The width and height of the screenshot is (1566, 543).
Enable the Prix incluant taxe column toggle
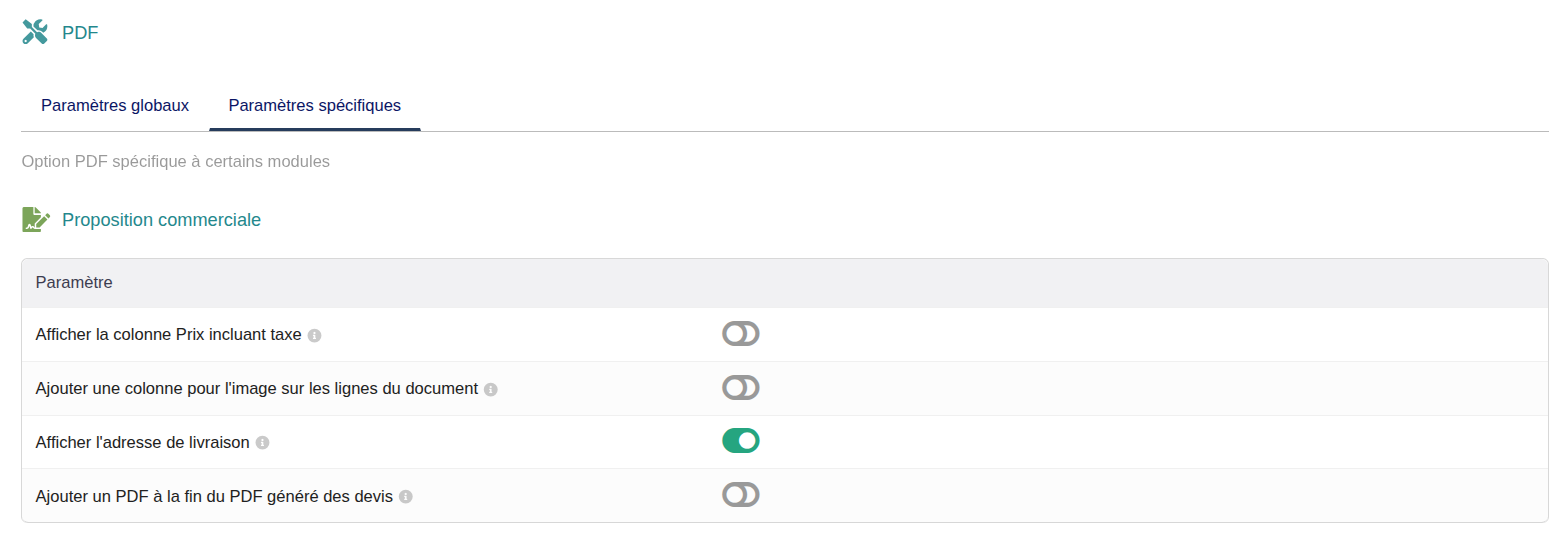click(741, 334)
